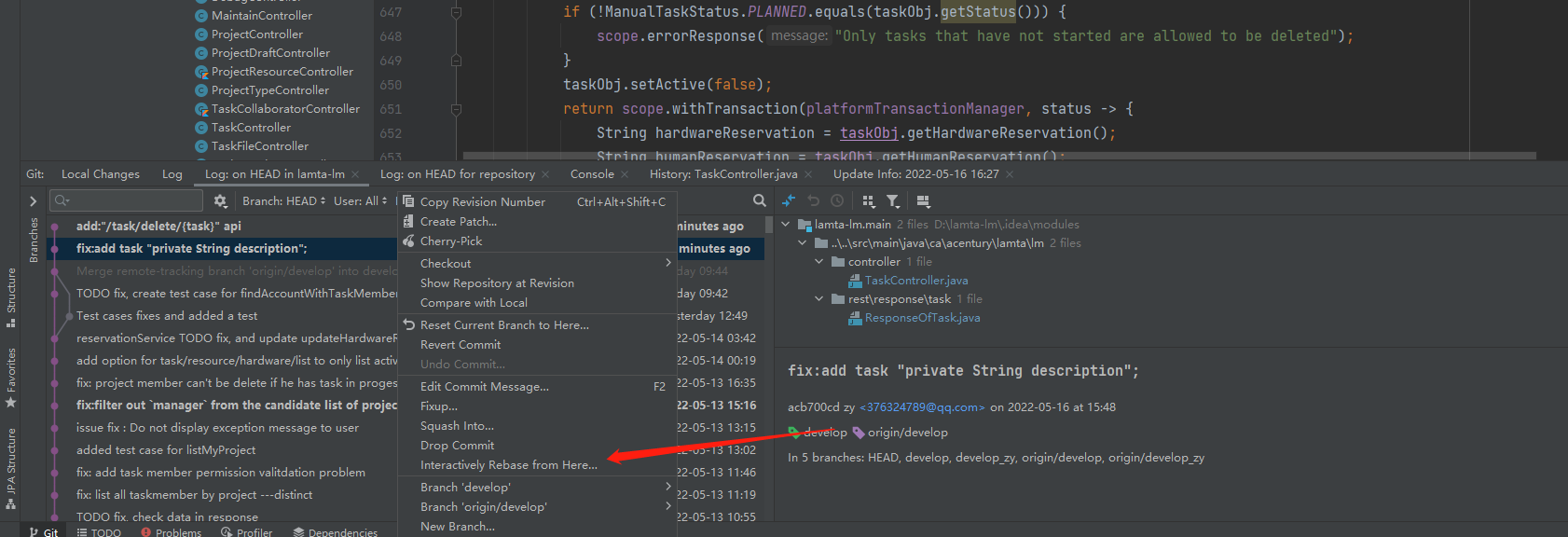Open TaskController.java in the changed files tree
The height and width of the screenshot is (537, 1568).
pyautogui.click(x=915, y=281)
